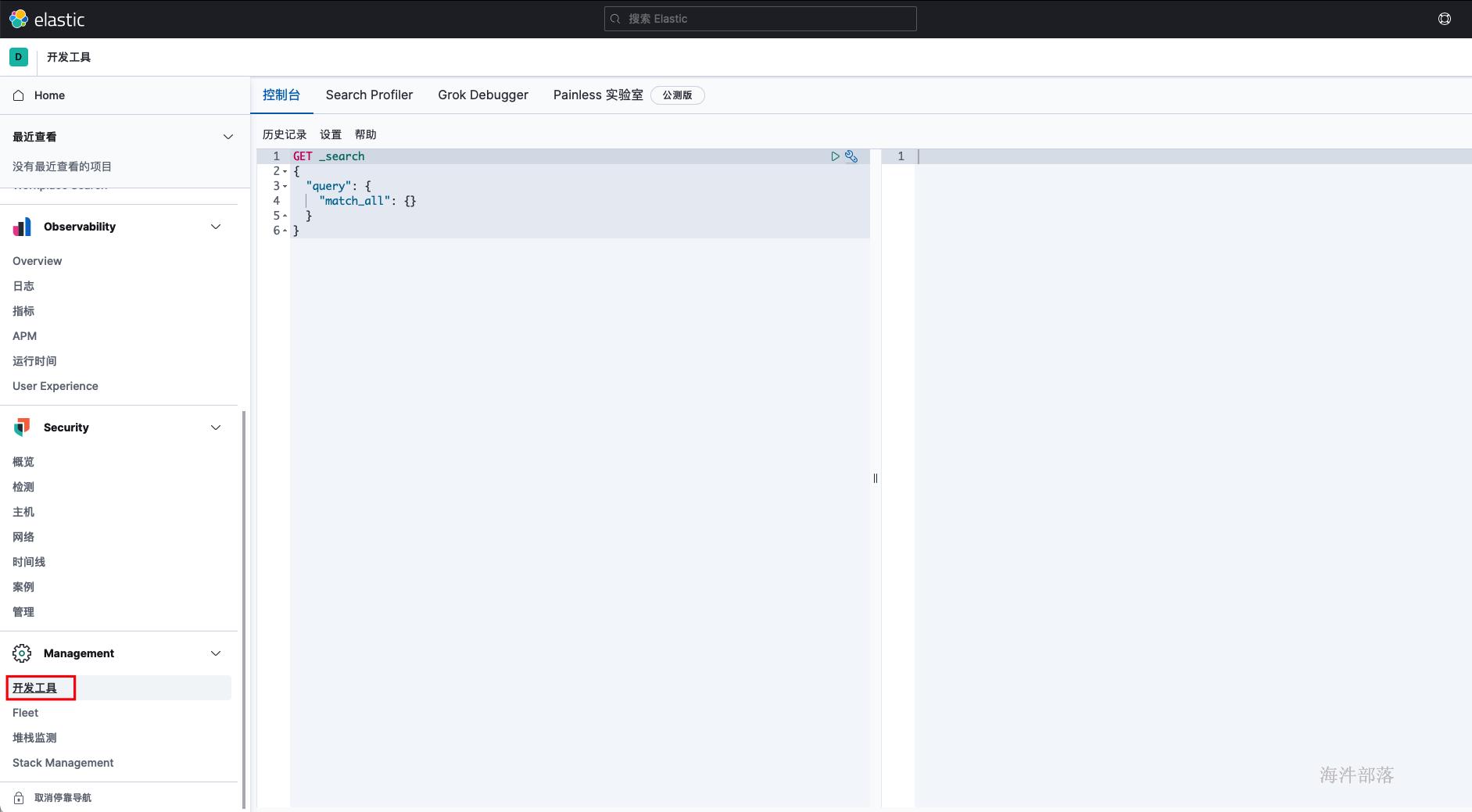Switch to the Search Profiler tab
1472x812 pixels.
pyautogui.click(x=369, y=95)
